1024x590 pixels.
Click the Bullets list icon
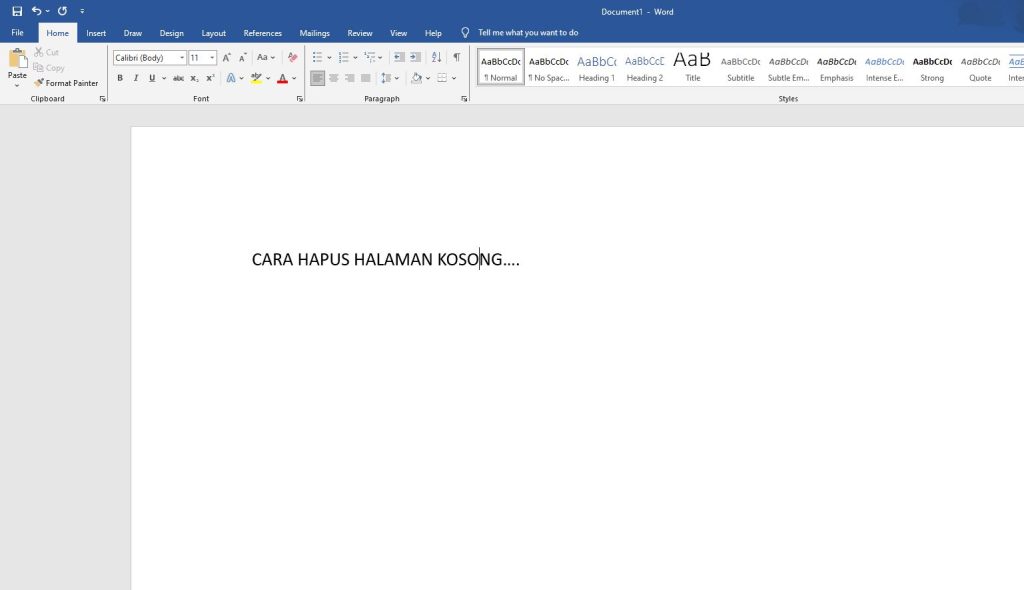tap(317, 57)
